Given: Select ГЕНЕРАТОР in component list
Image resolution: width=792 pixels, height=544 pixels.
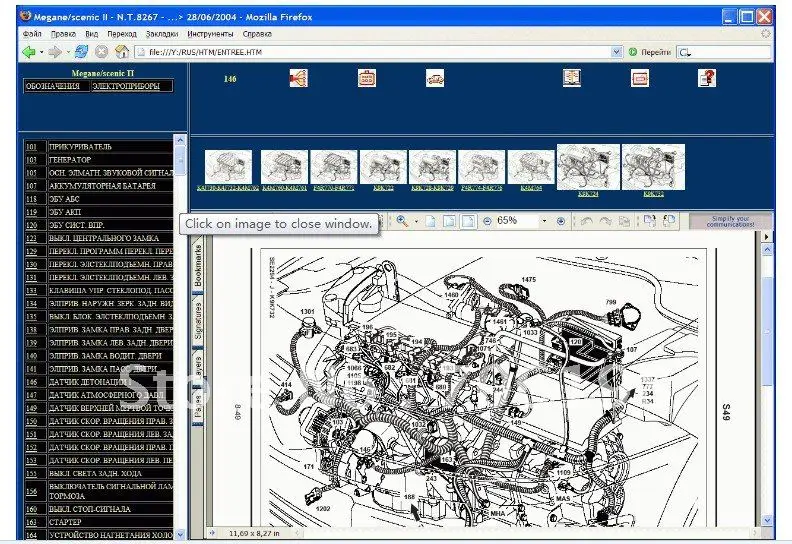Looking at the screenshot, I should pyautogui.click(x=98, y=160).
